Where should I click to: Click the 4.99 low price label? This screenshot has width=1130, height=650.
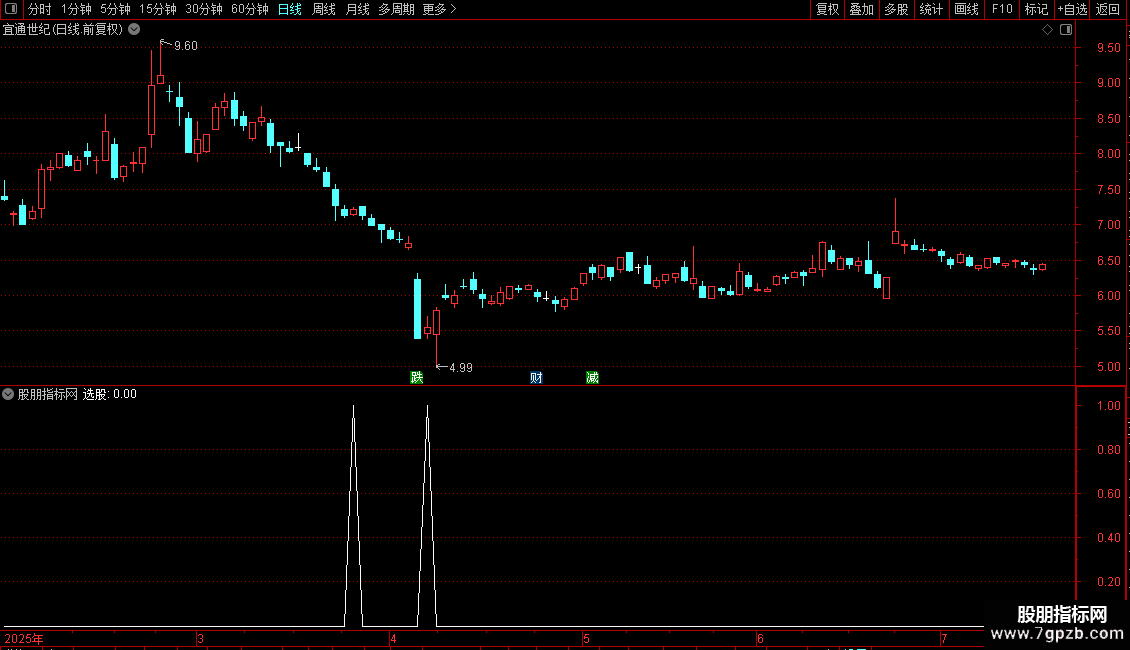pyautogui.click(x=461, y=368)
